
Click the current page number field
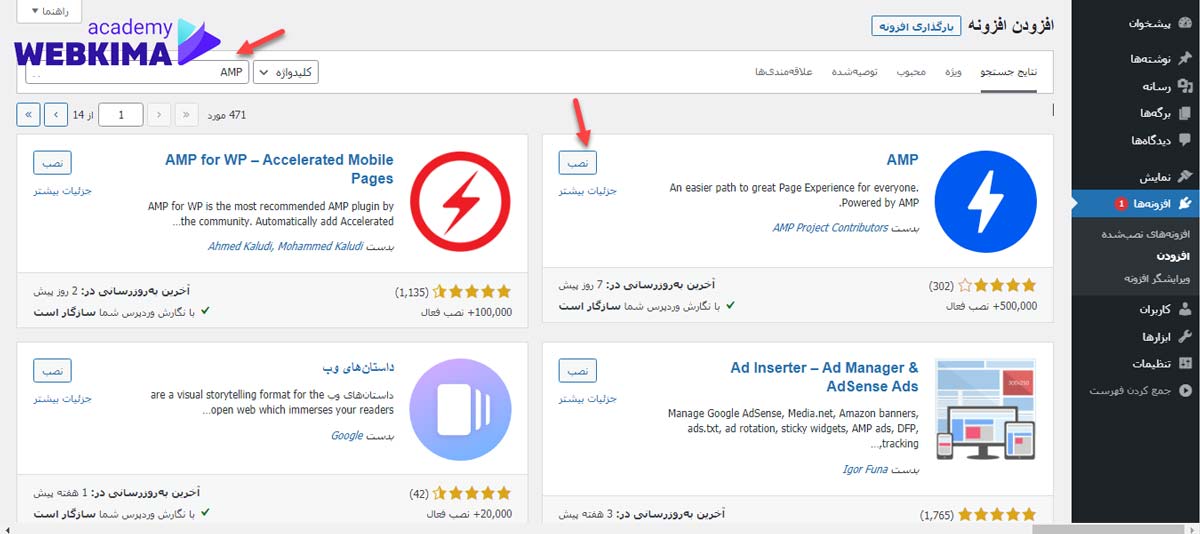[122, 115]
